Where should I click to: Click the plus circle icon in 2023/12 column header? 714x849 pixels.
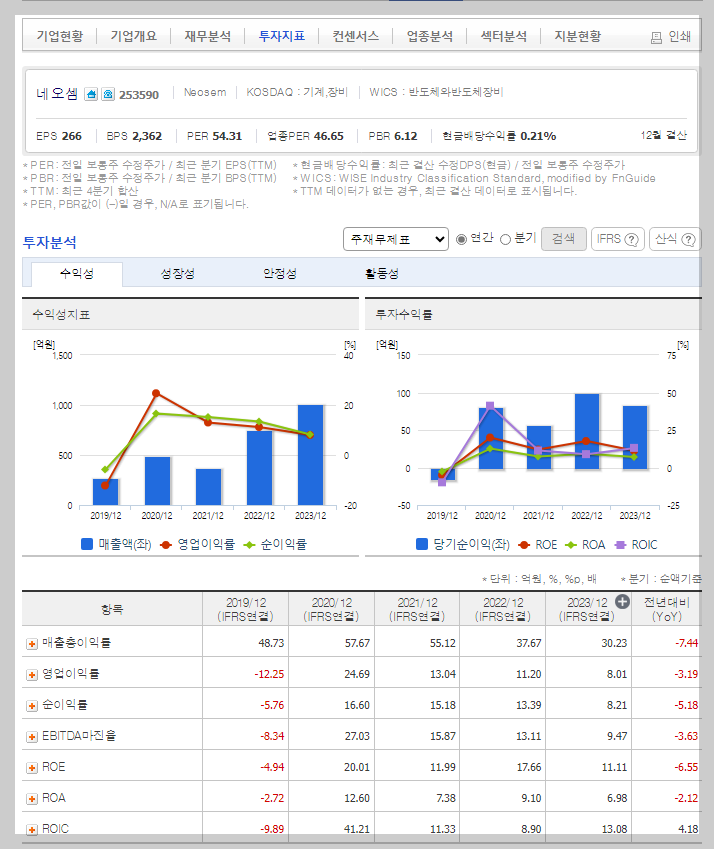623,602
